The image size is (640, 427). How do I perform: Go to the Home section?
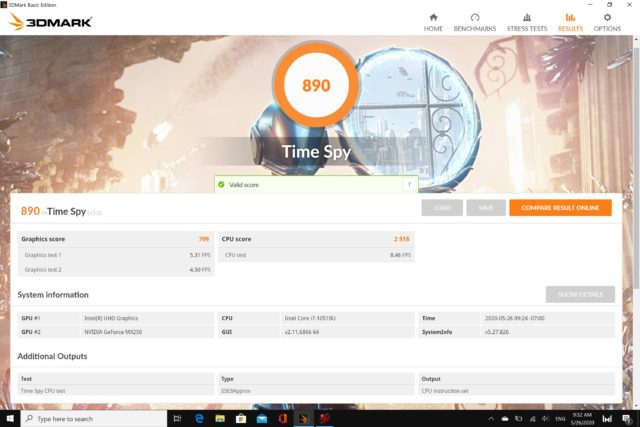433,22
